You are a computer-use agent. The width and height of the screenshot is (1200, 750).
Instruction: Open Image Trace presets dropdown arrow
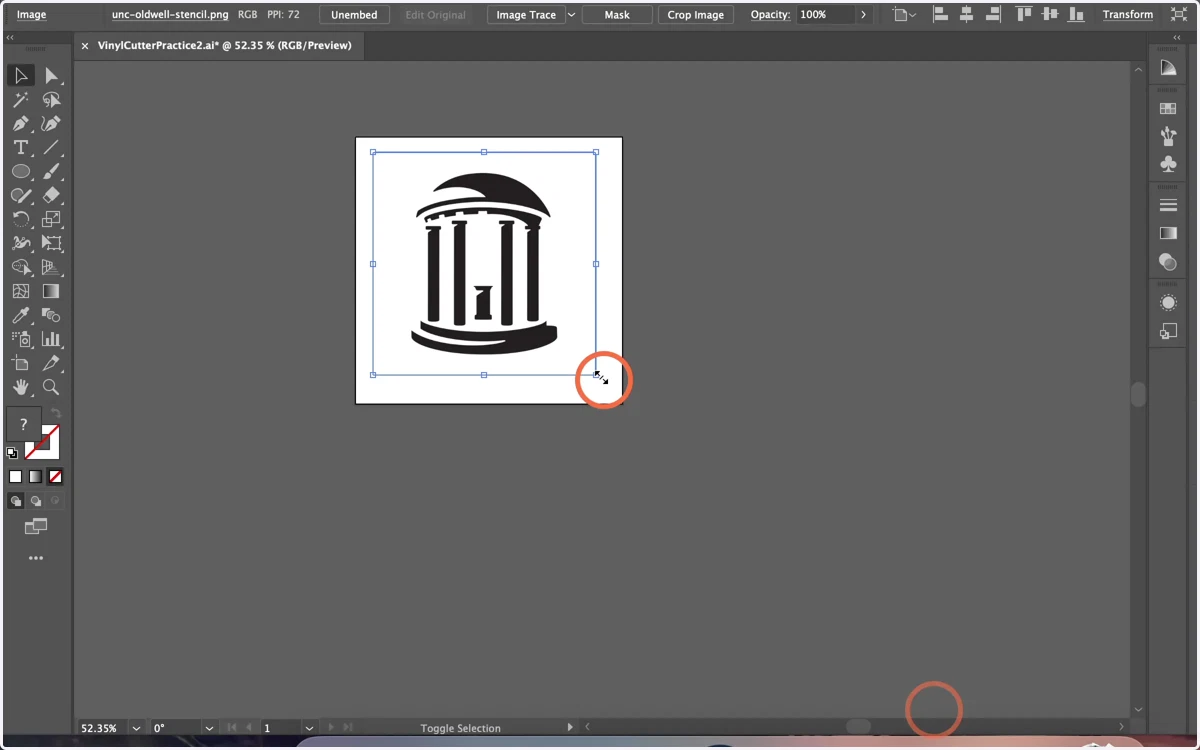pyautogui.click(x=571, y=15)
